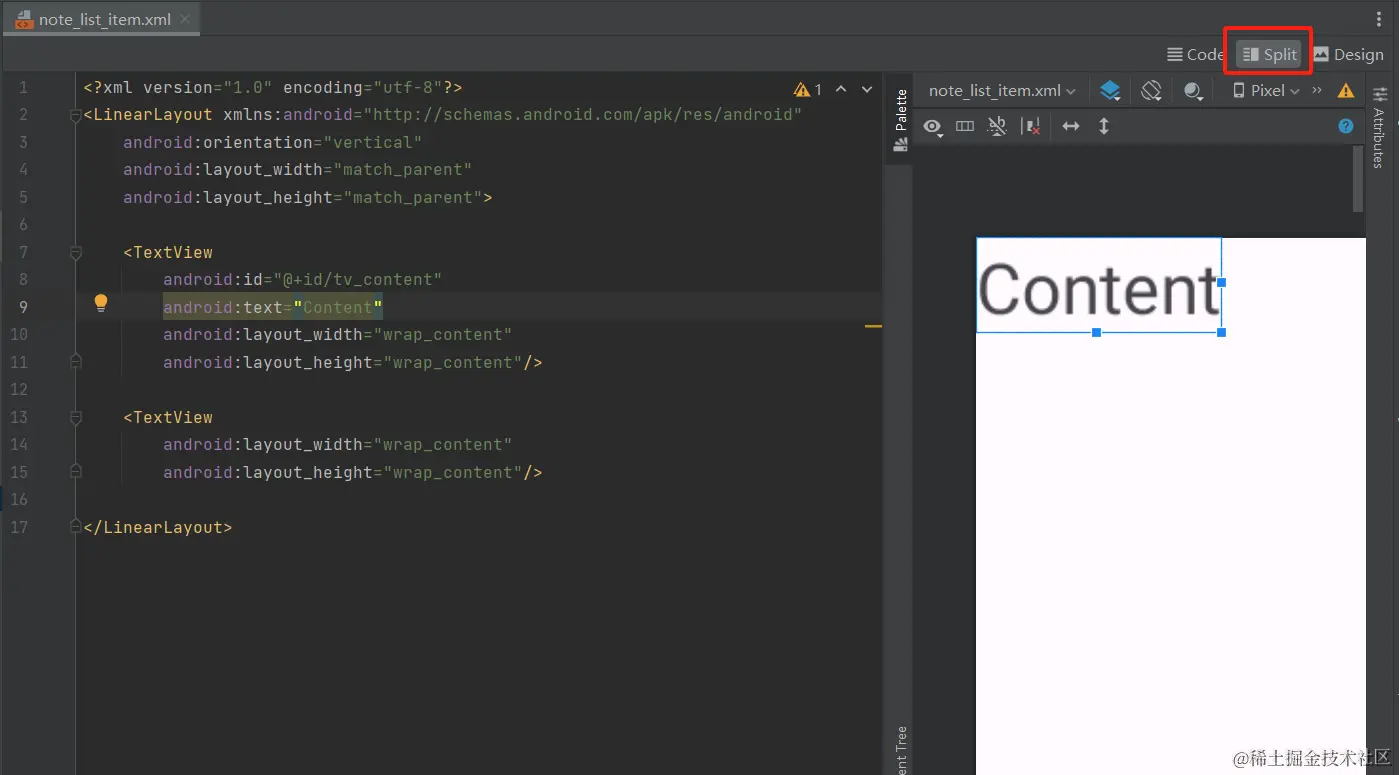Collapse the LinearLayout tag fold marker
This screenshot has height=775, width=1399.
pyautogui.click(x=76, y=116)
